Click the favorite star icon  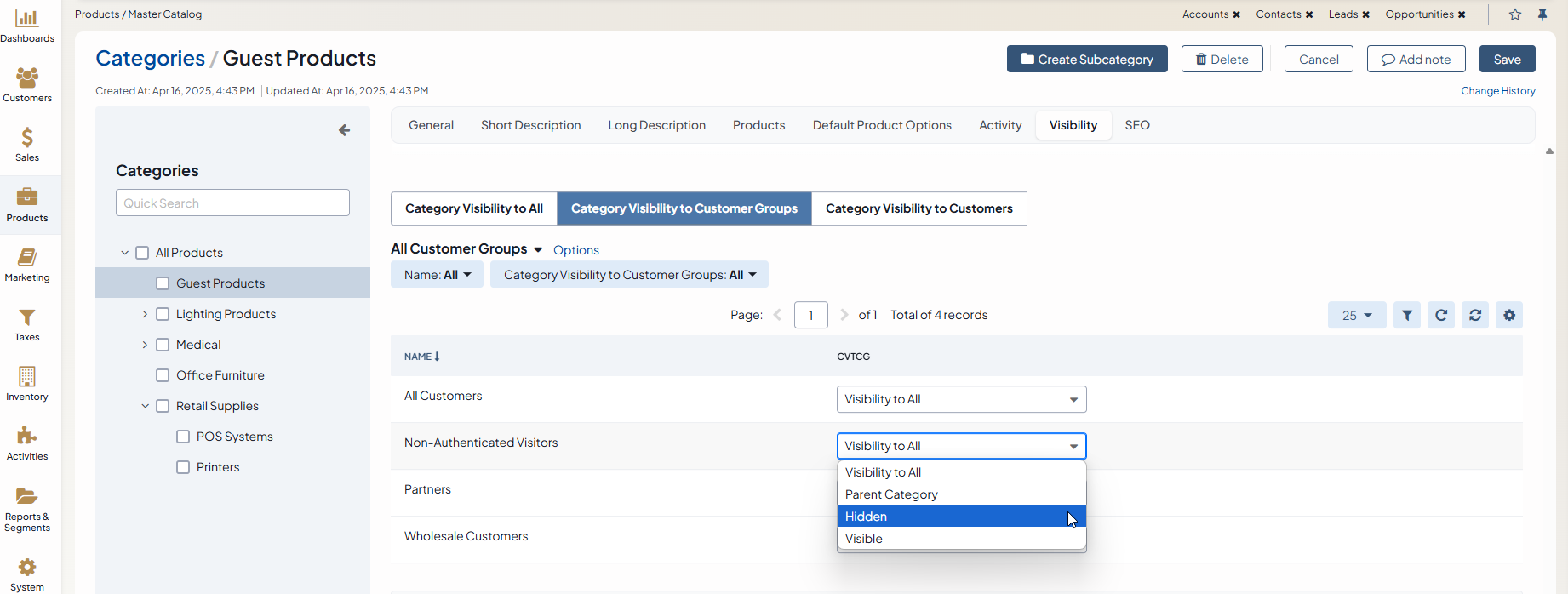1515,14
